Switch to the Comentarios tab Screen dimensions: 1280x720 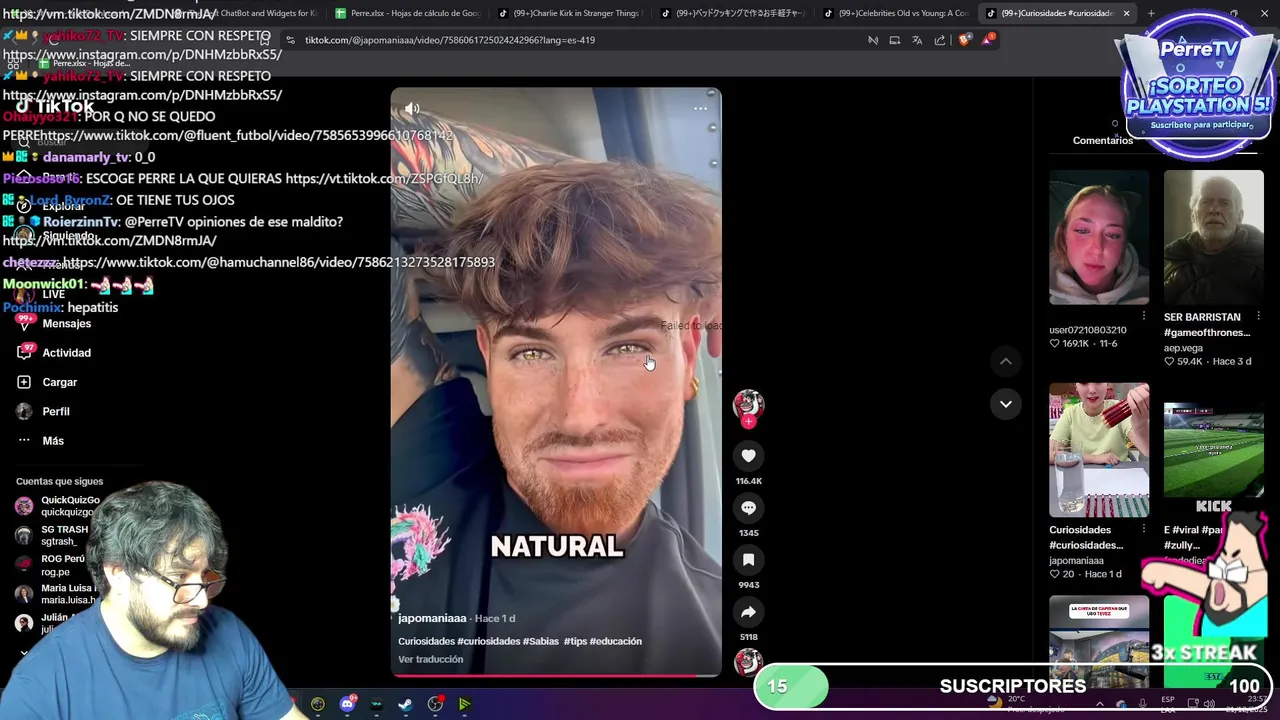(x=1103, y=141)
